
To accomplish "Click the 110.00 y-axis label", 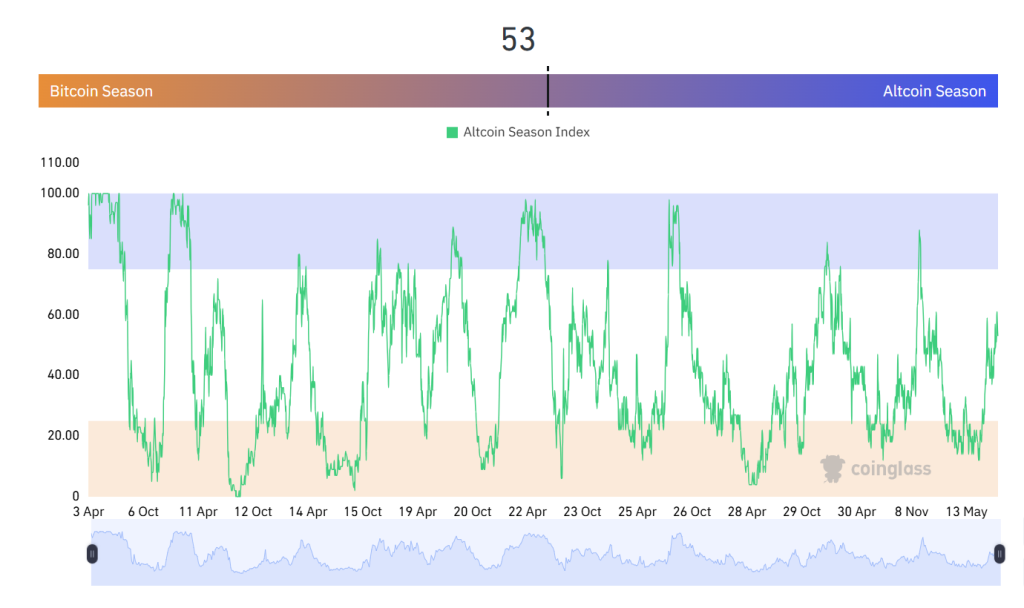I will (x=61, y=162).
